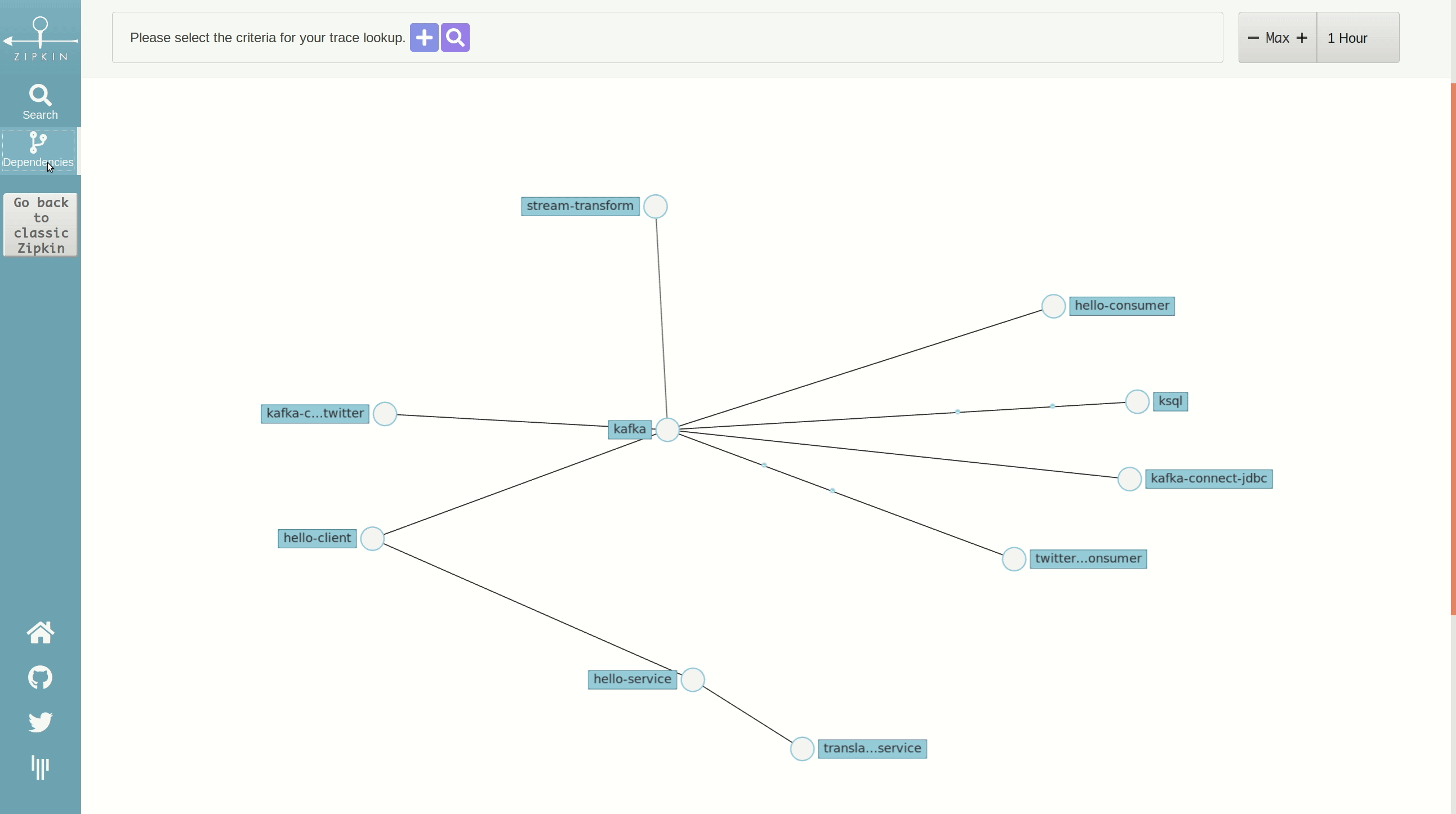
Task: Click the kafka-c...twitter label
Action: tap(315, 414)
